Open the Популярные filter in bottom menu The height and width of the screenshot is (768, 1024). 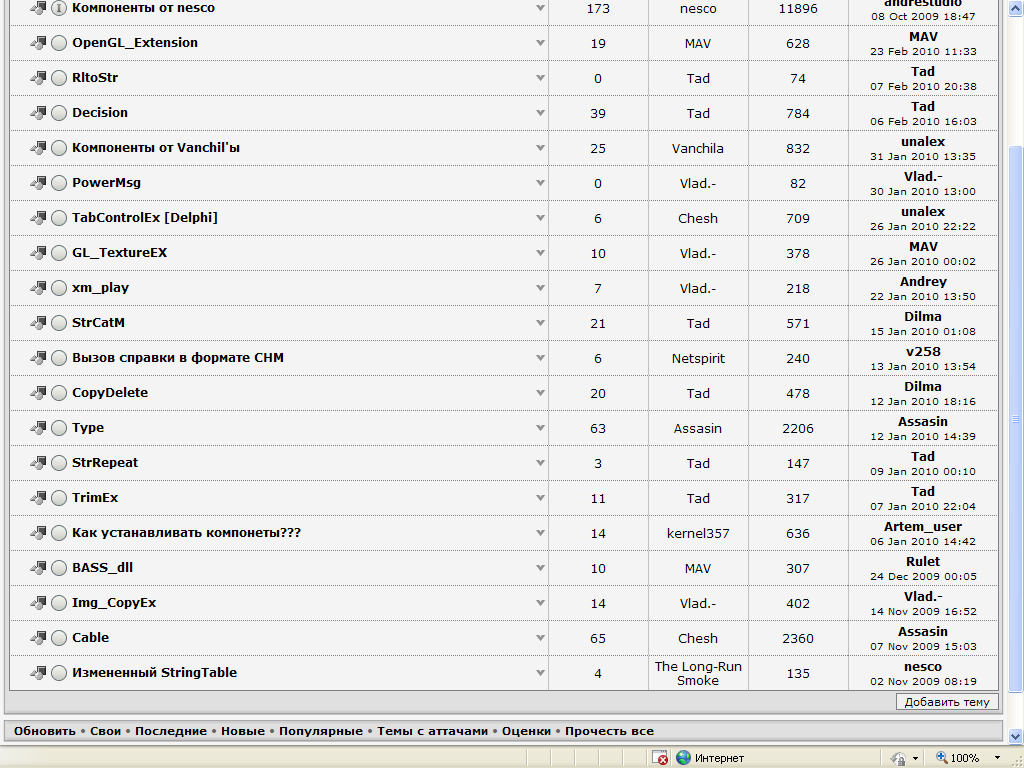(x=320, y=731)
